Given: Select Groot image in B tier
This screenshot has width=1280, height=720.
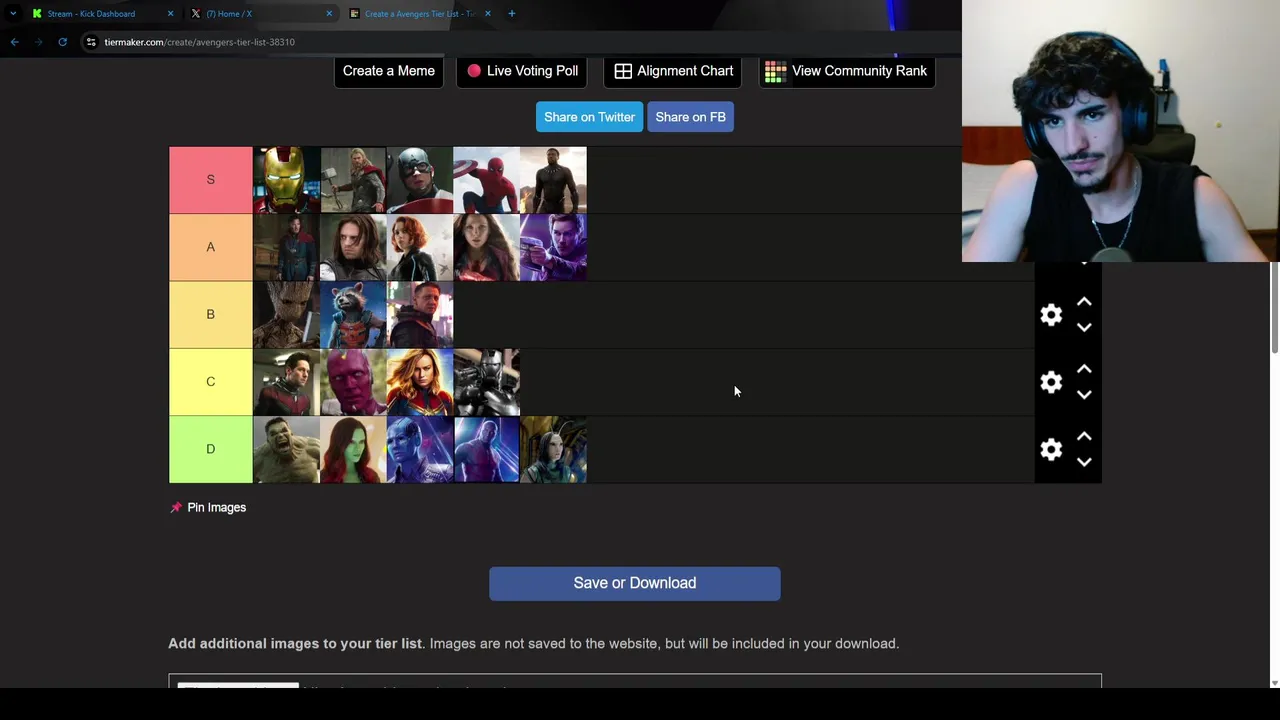Looking at the screenshot, I should pos(287,315).
